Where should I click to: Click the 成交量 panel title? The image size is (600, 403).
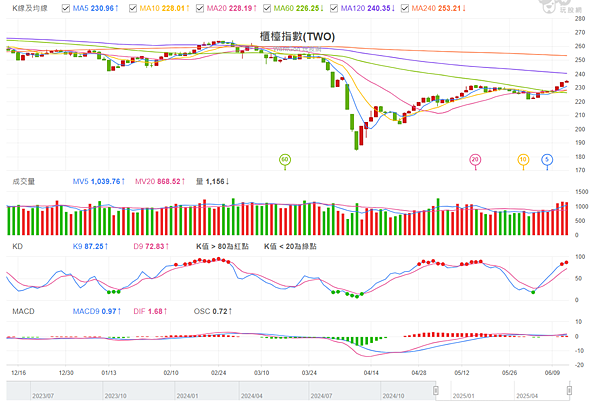point(24,181)
